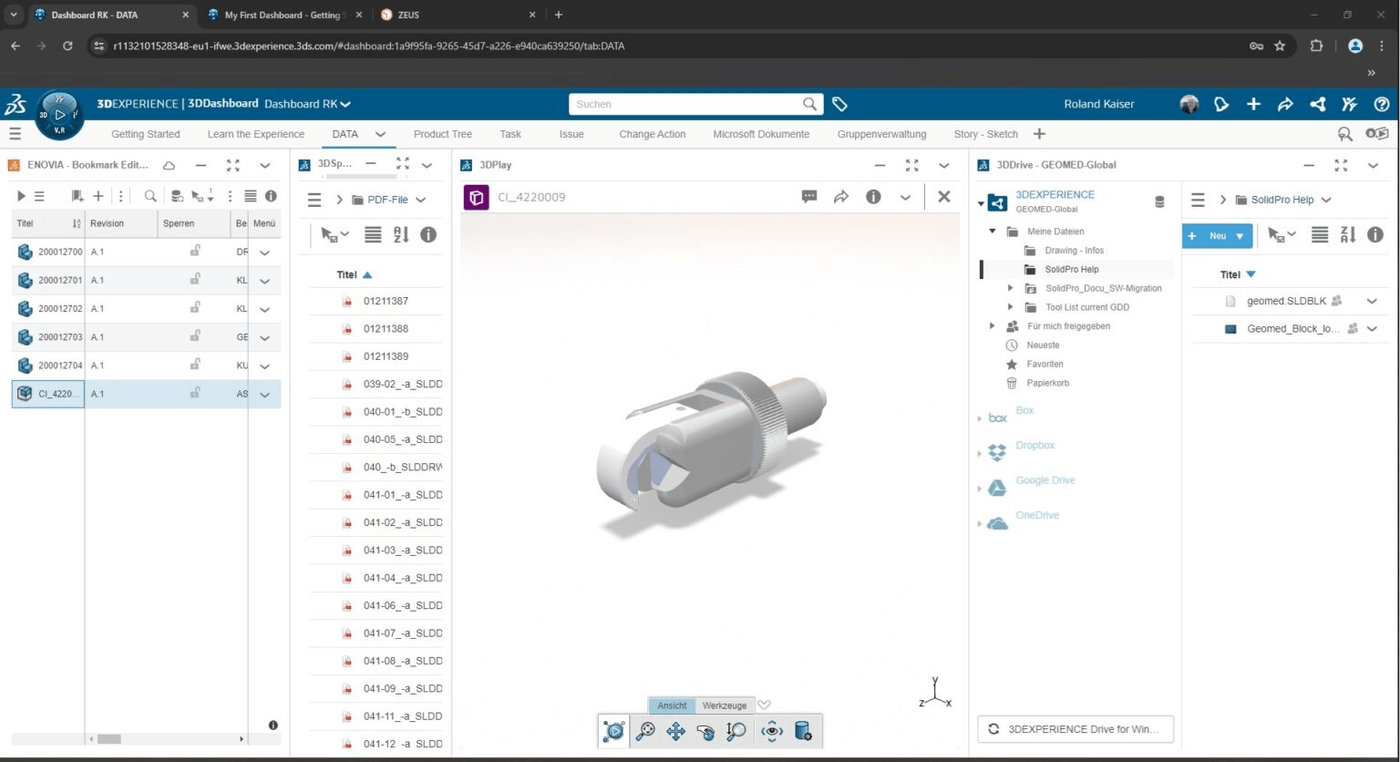Favorite the 3DPlay toolbar via the heart icon

[764, 704]
